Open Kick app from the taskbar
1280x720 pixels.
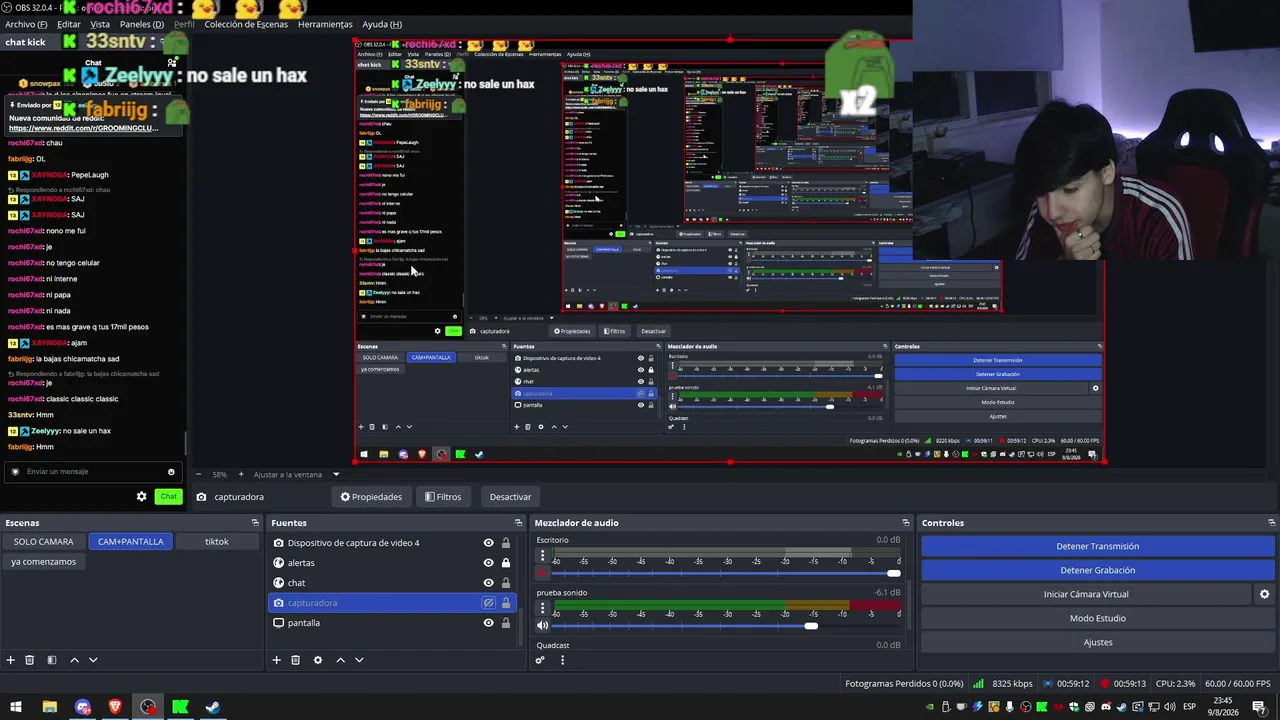tap(180, 707)
